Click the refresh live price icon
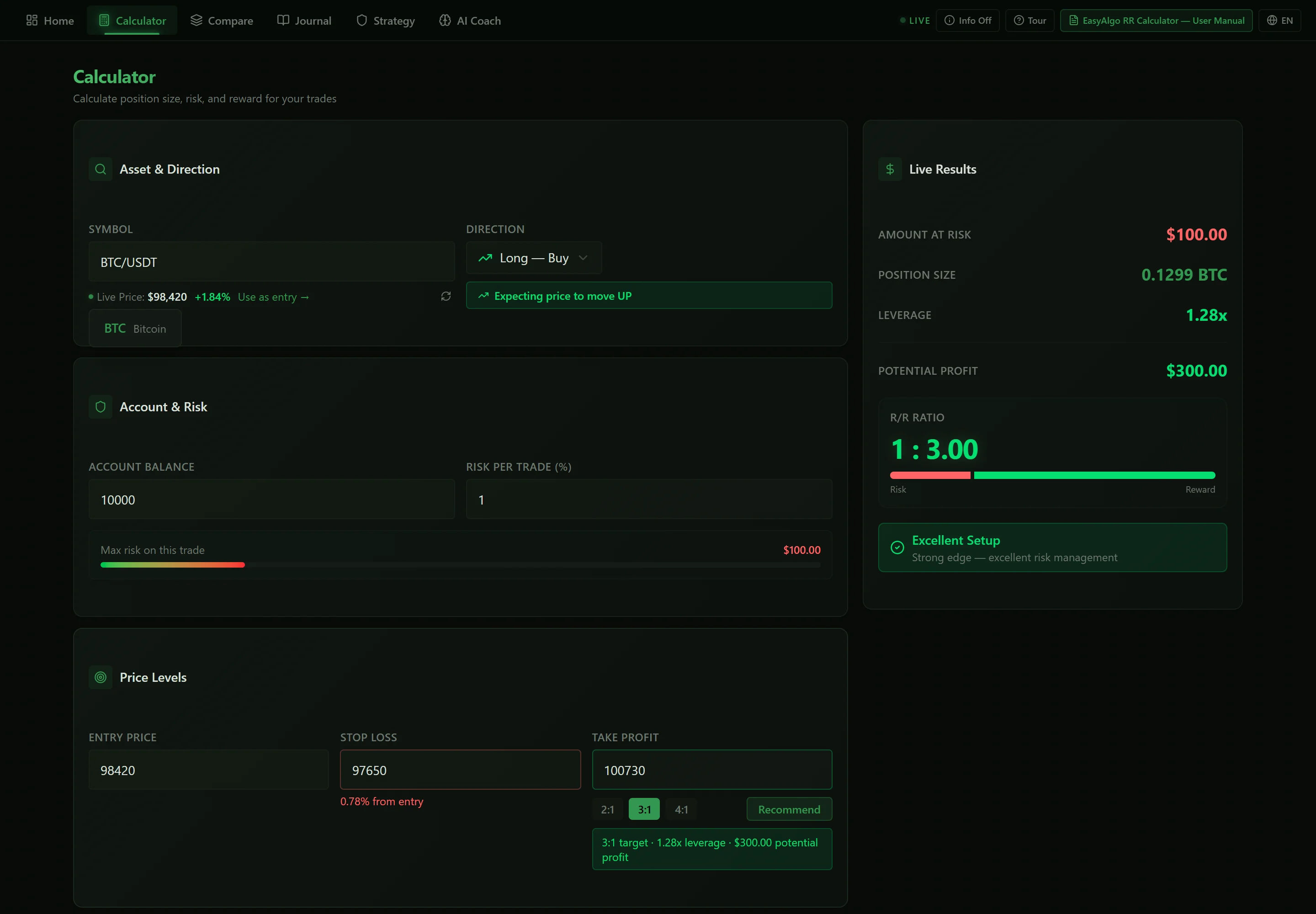1316x914 pixels. [x=446, y=296]
